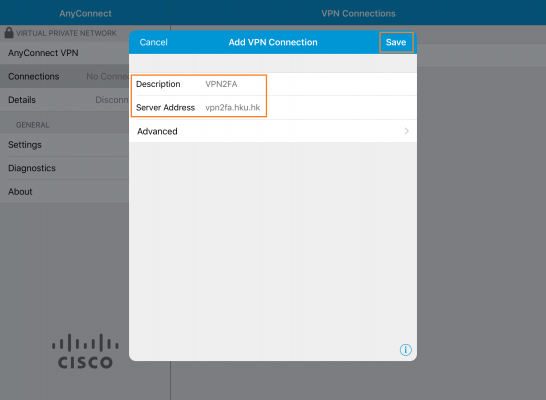Image resolution: width=546 pixels, height=400 pixels.
Task: Open Settings under General
Action: [x=65, y=144]
